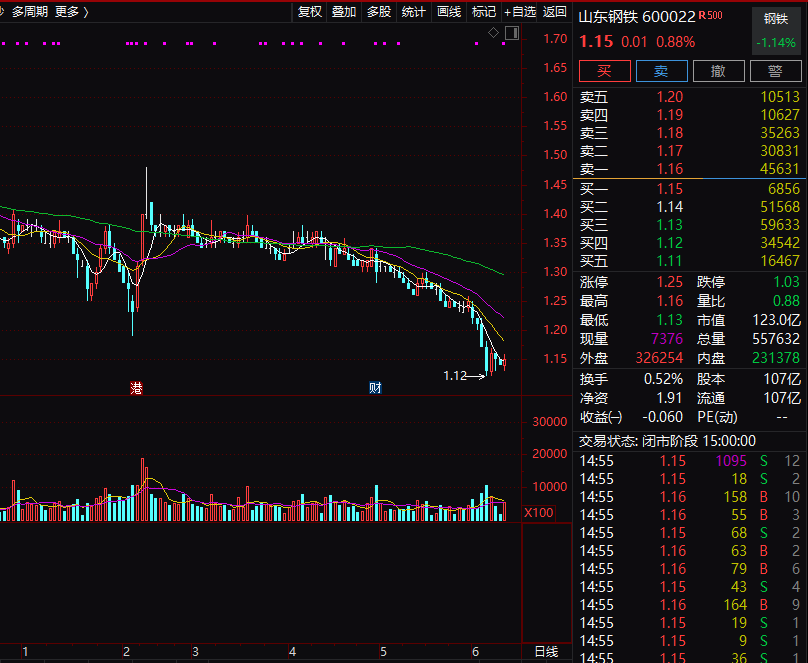
Task: Expand the 更多 menu
Action: click(x=70, y=12)
